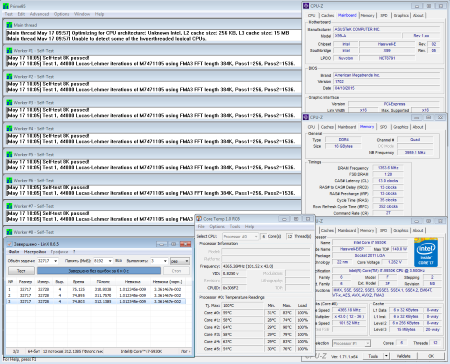Image resolution: width=450 pixels, height=364 pixels.
Task: Open the Advanced menu in Prime95
Action: coord(39,14)
